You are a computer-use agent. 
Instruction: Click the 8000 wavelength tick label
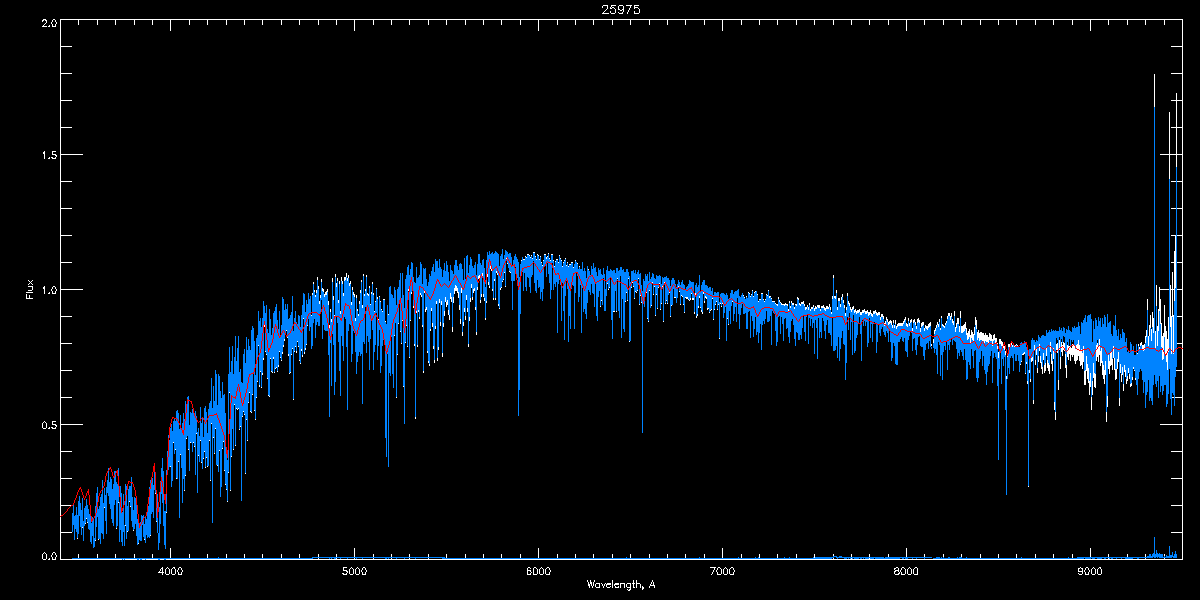906,572
